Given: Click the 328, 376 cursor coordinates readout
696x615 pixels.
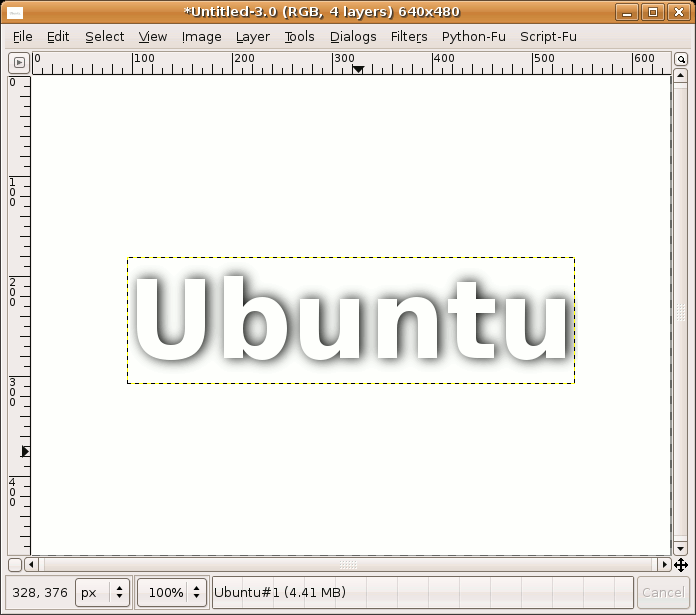Looking at the screenshot, I should pos(40,592).
